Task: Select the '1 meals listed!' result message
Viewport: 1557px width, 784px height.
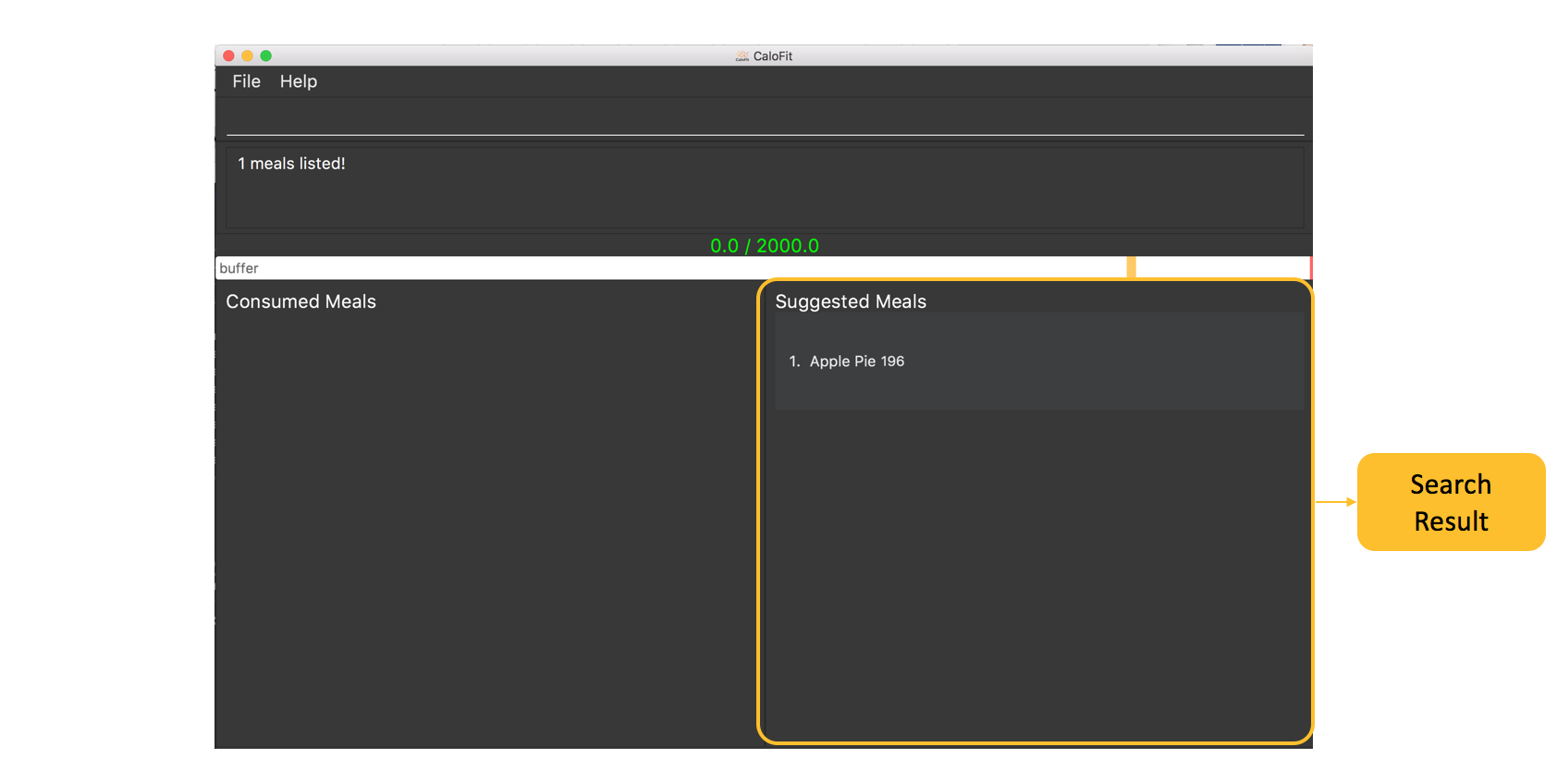Action: coord(291,164)
